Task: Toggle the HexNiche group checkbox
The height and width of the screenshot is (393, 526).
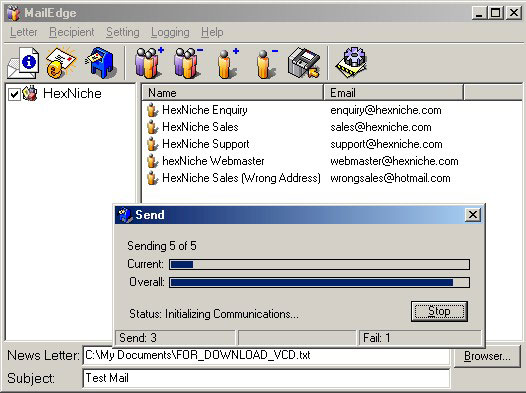Action: [x=14, y=94]
